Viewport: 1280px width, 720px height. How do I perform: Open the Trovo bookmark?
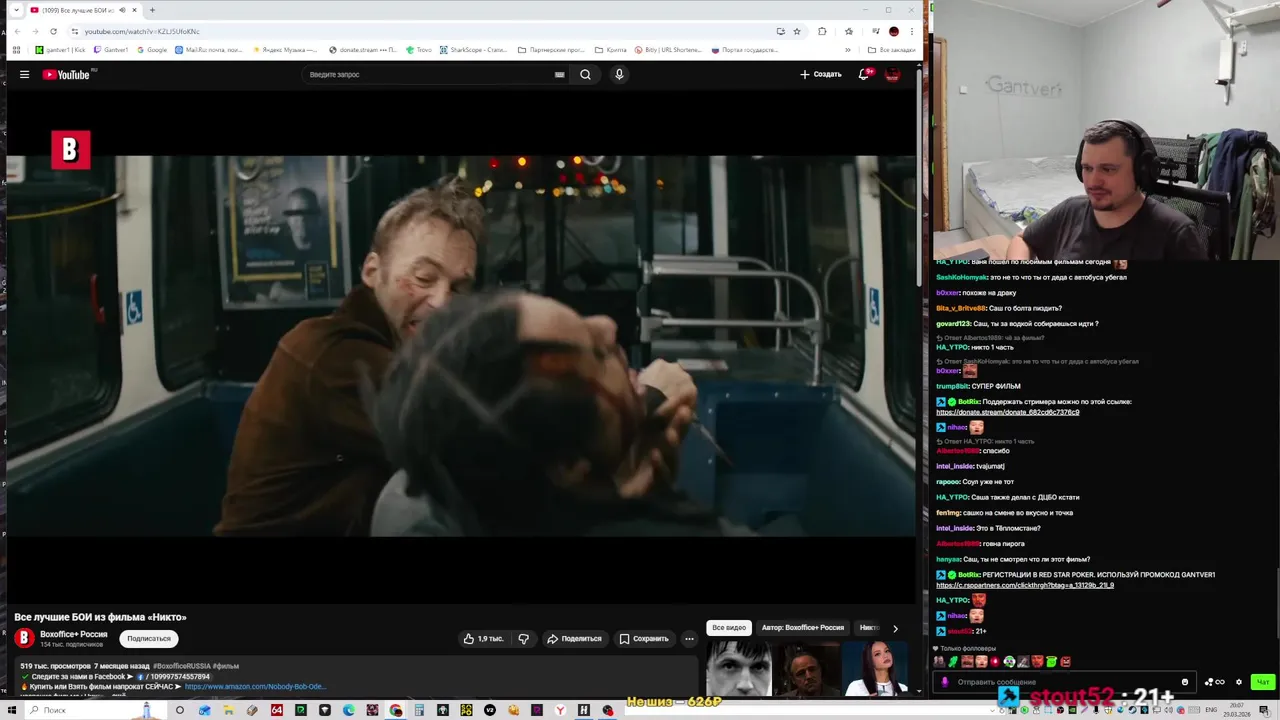(x=420, y=50)
